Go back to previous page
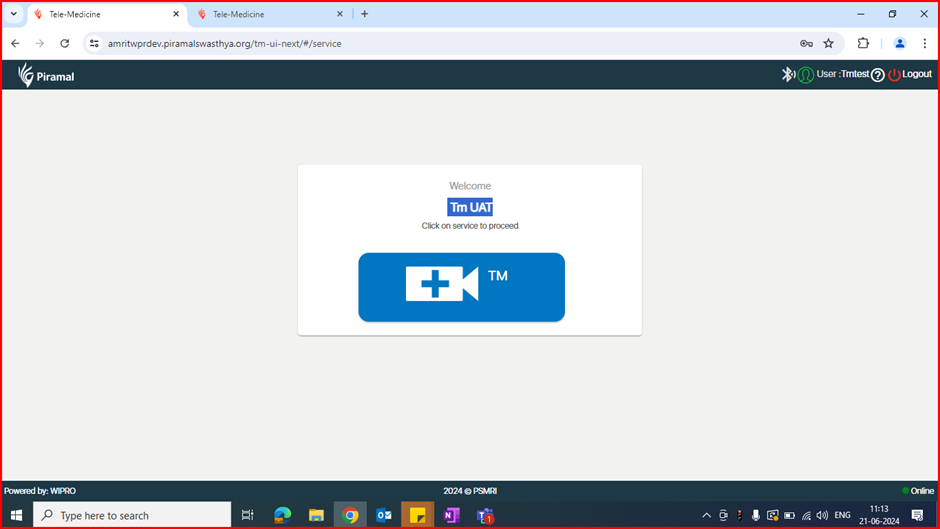Viewport: 940px width, 529px height. (x=16, y=43)
